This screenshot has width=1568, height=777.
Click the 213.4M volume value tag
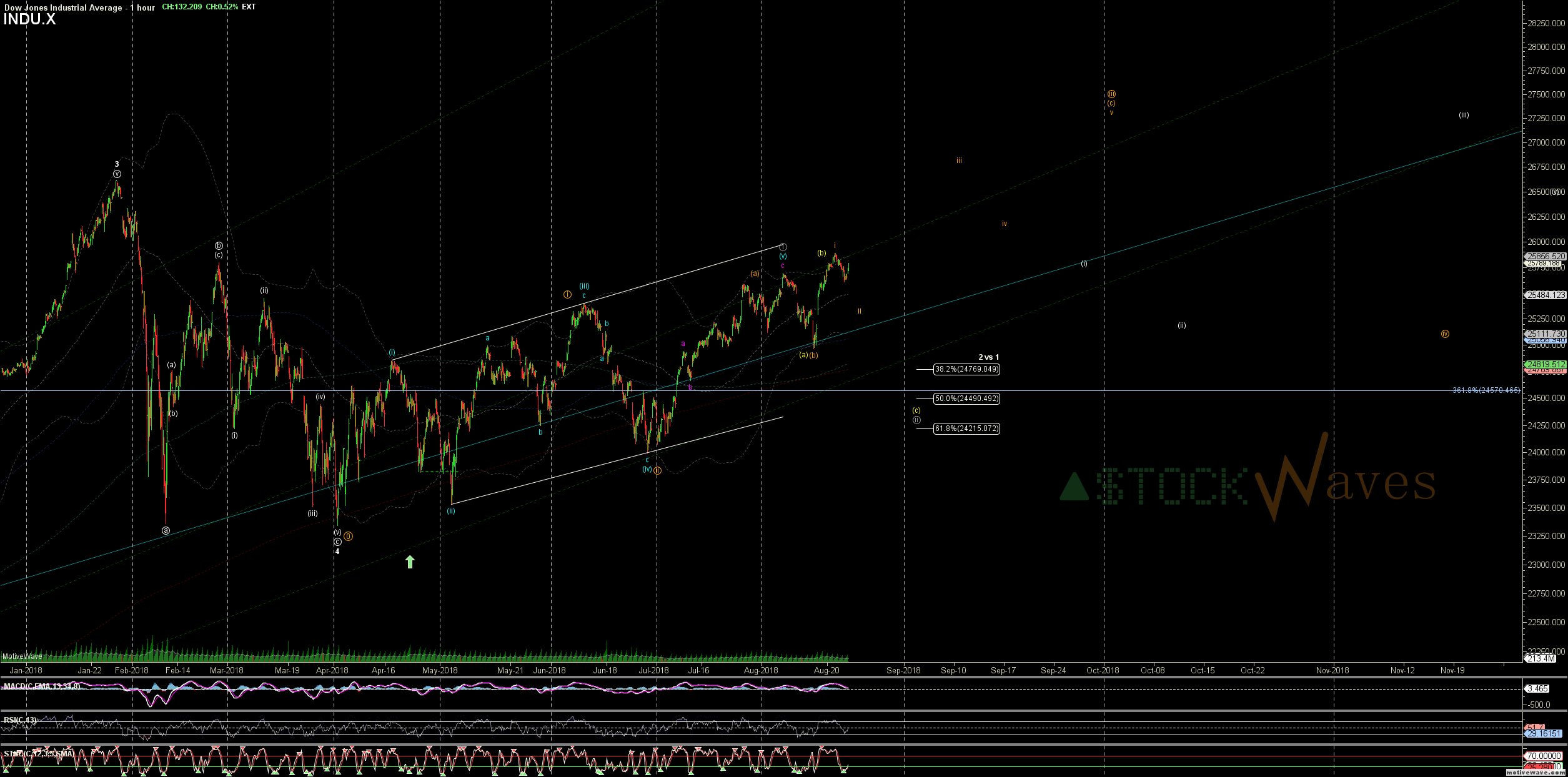(1541, 658)
